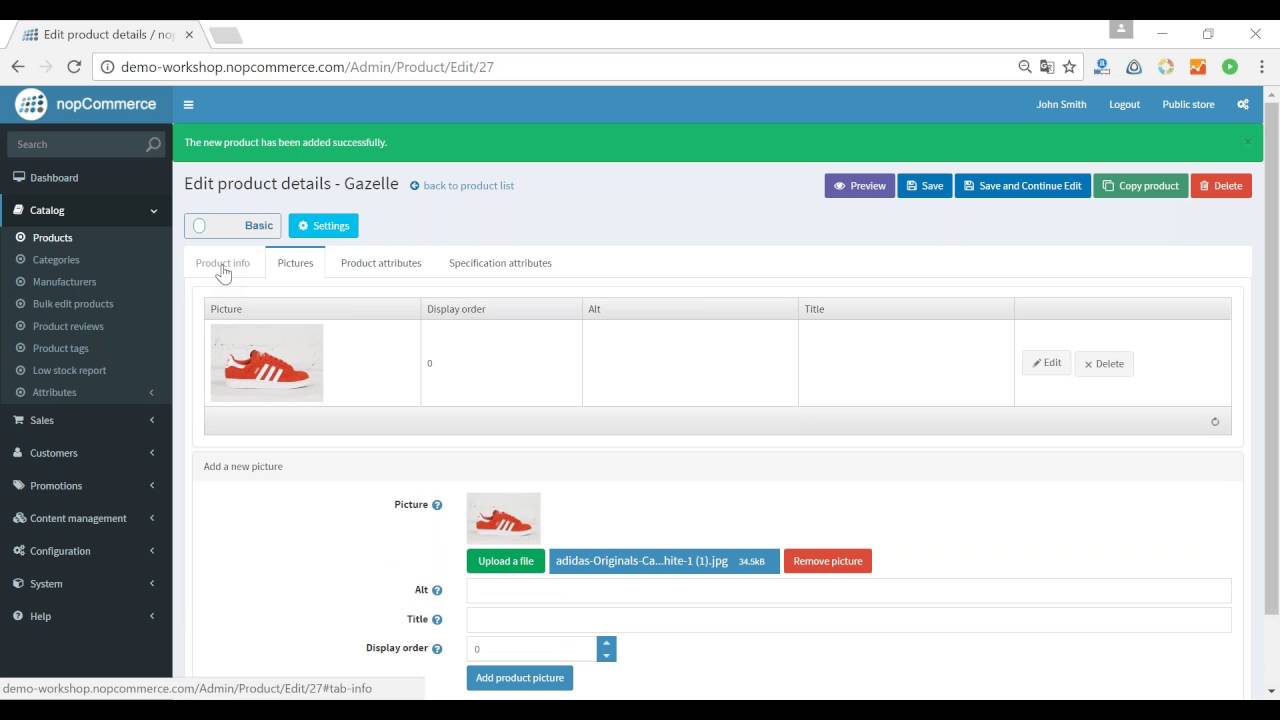Click Save and Continue Edit
1280x720 pixels.
(x=1022, y=186)
